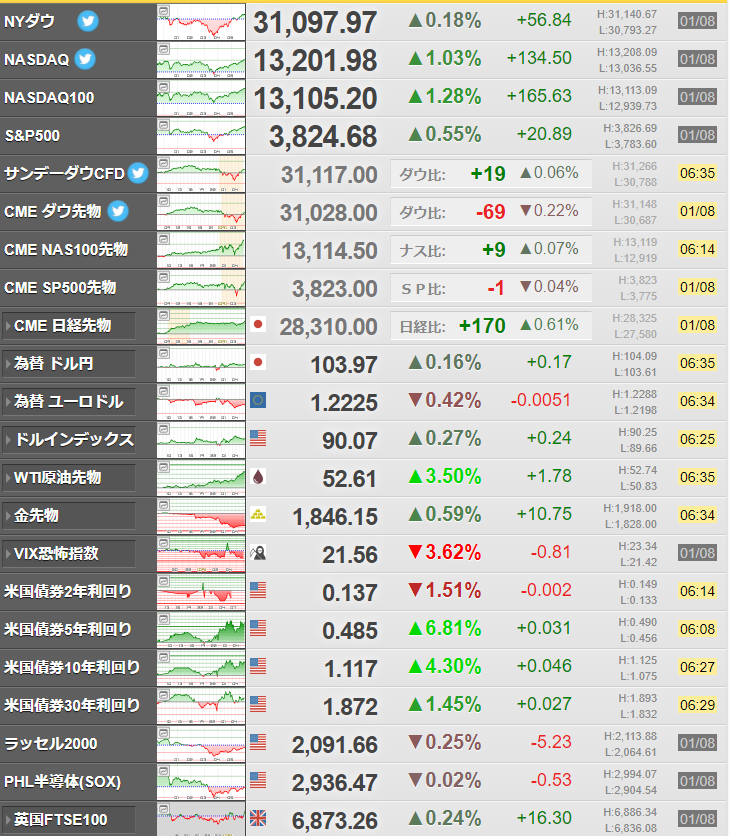Click UK flag on 英国FTSE100 row
Image resolution: width=731 pixels, height=836 pixels.
pos(258,818)
